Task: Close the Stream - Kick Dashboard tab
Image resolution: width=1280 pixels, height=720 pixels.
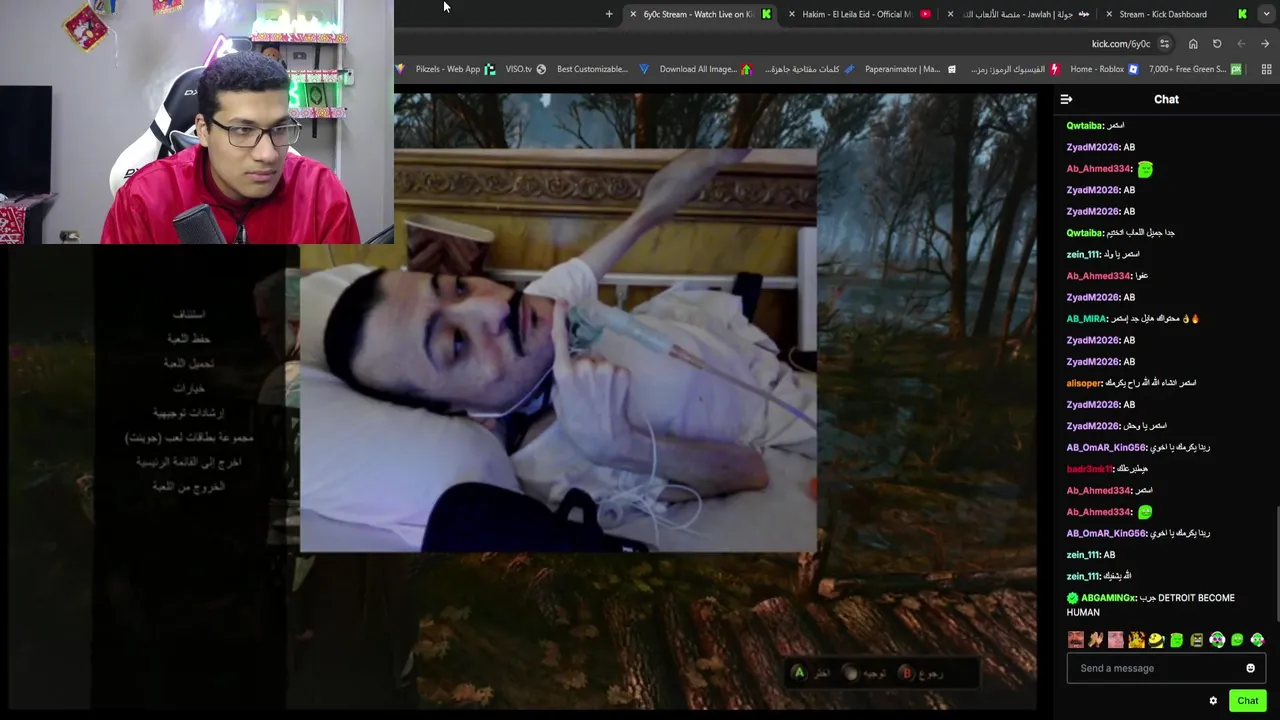Action: (1109, 14)
